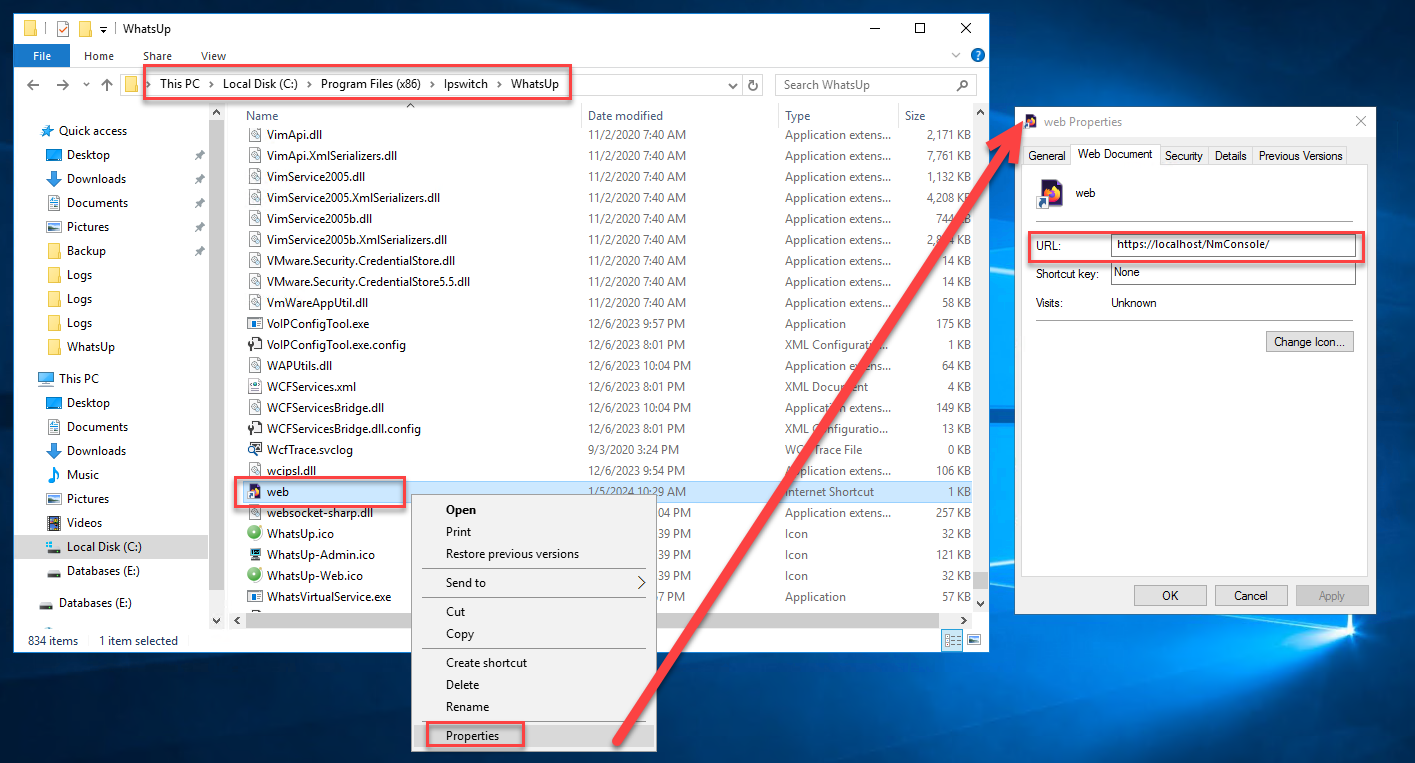This screenshot has width=1415, height=763.
Task: Open the recent locations dropdown arrow
Action: [86, 85]
